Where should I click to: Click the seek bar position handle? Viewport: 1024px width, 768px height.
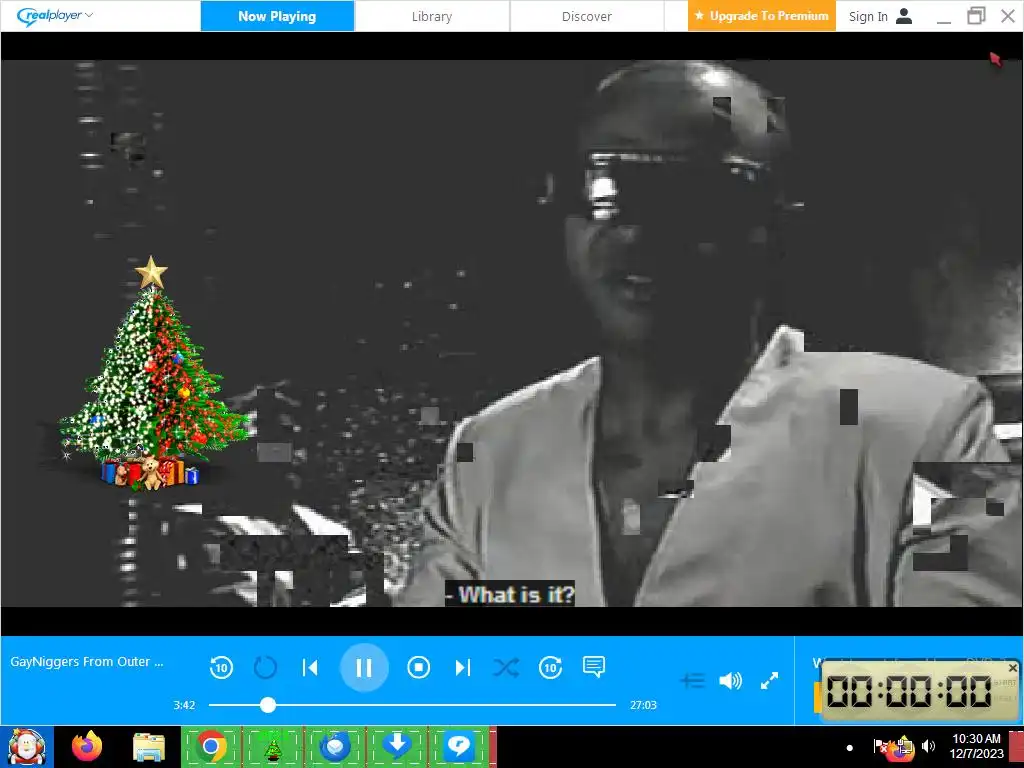(268, 705)
